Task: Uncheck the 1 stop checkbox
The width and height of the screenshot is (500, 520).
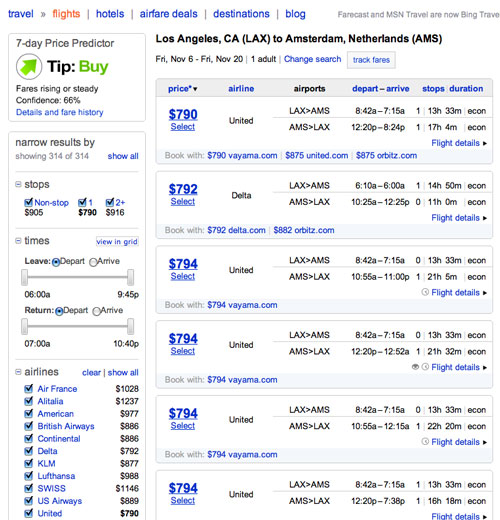Action: click(82, 202)
